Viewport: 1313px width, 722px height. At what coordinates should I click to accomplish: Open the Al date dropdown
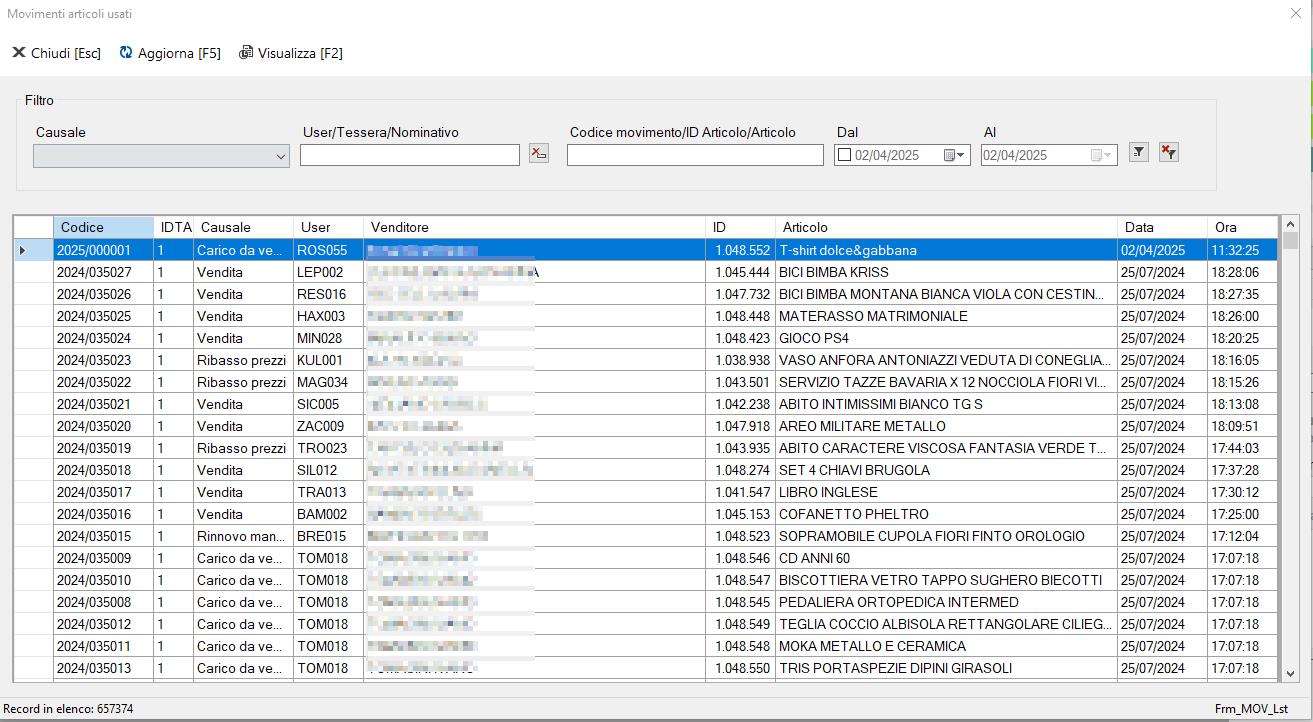[1102, 155]
